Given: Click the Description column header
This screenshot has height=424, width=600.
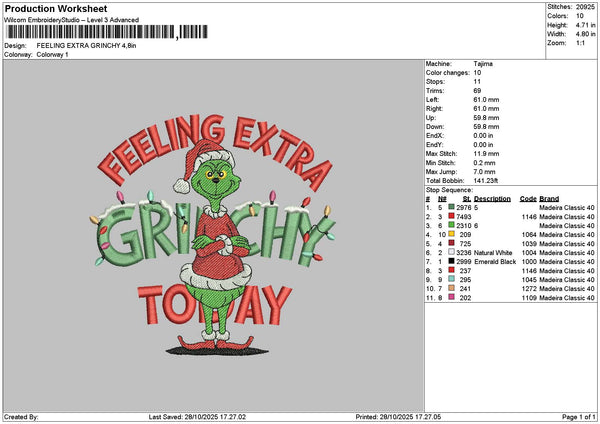Looking at the screenshot, I should [492, 199].
